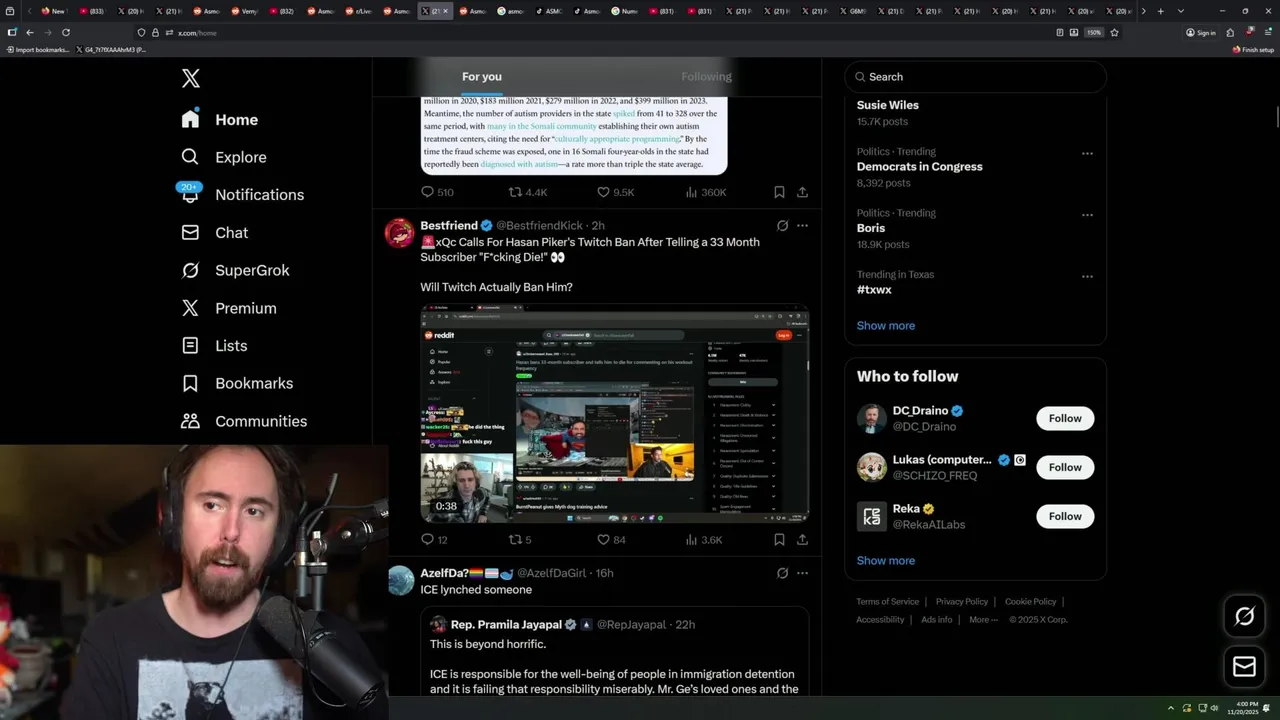Open options for Democrats in Congress trend
Screen dimensions: 1280x720
coord(1087,154)
